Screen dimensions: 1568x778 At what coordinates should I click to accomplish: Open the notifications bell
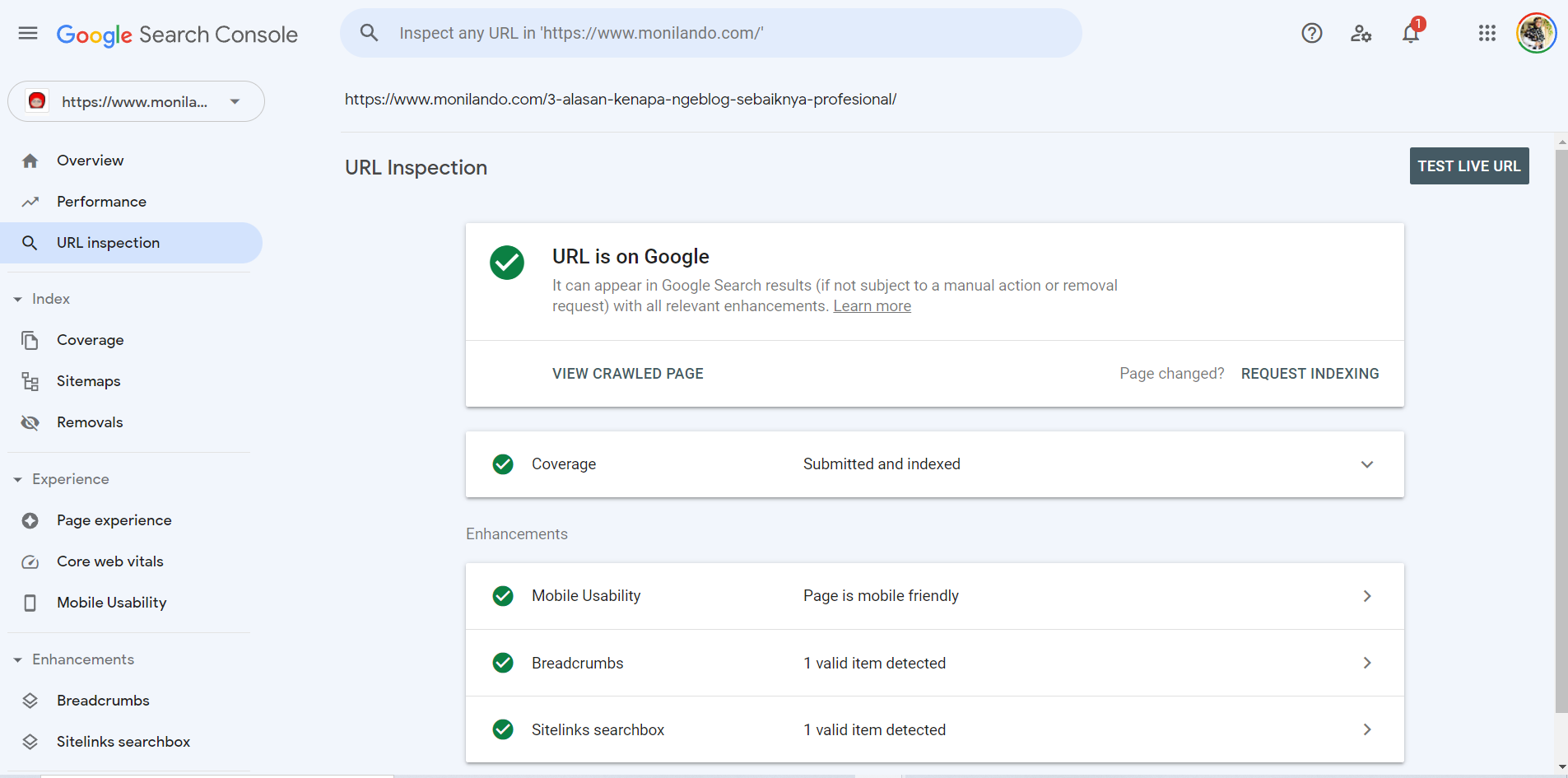click(x=1411, y=33)
